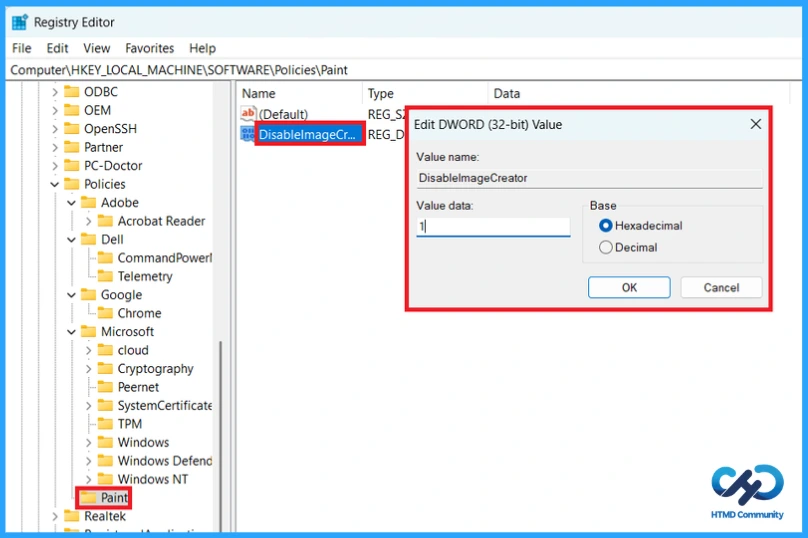Image resolution: width=808 pixels, height=538 pixels.
Task: Select the Cryptography folder icon
Action: click(105, 368)
